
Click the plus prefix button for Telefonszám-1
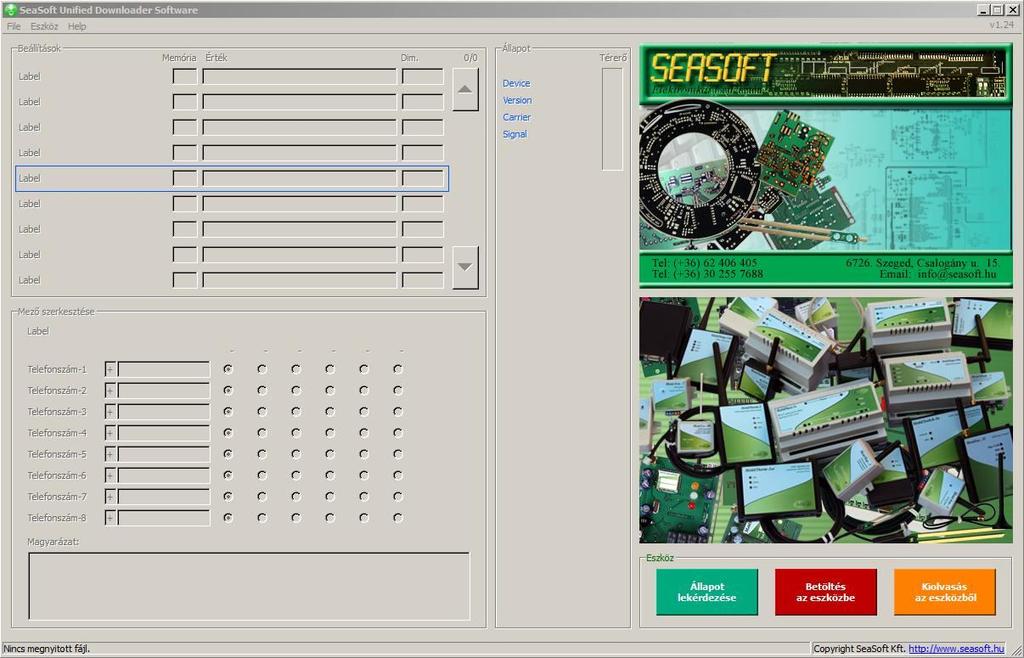point(110,369)
